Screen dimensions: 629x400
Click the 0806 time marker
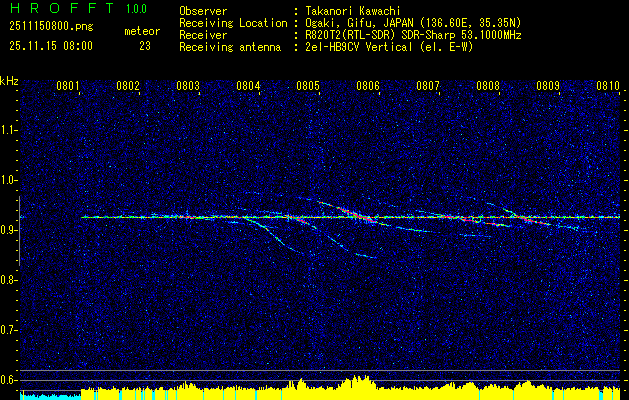(x=368, y=86)
